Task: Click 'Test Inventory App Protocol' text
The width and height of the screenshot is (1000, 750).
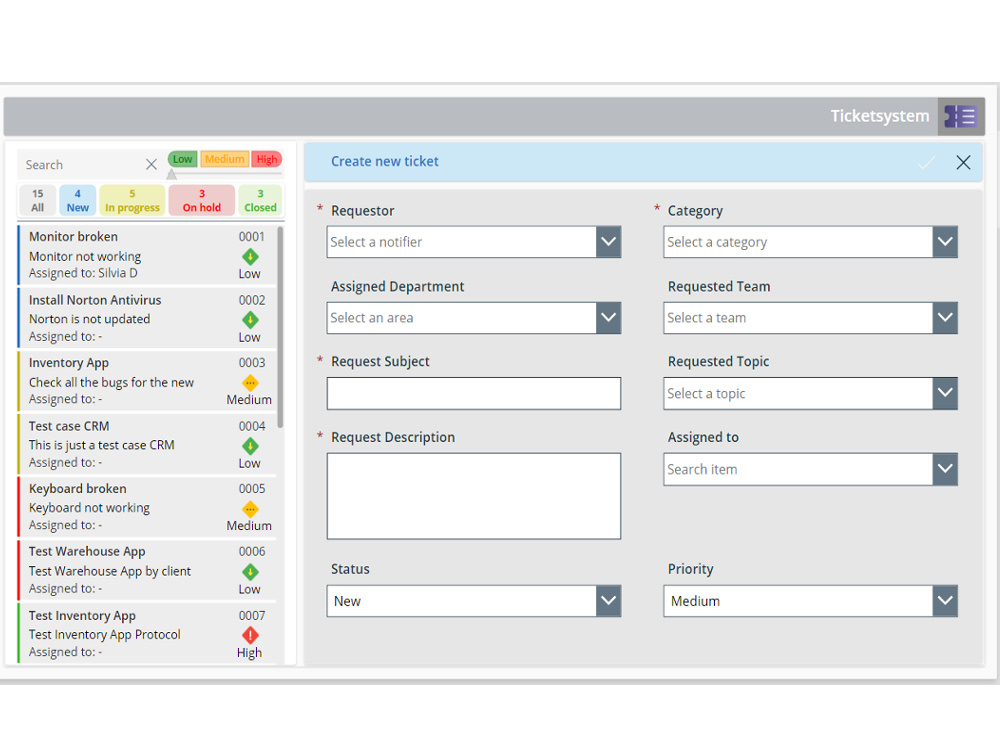Action: point(105,635)
